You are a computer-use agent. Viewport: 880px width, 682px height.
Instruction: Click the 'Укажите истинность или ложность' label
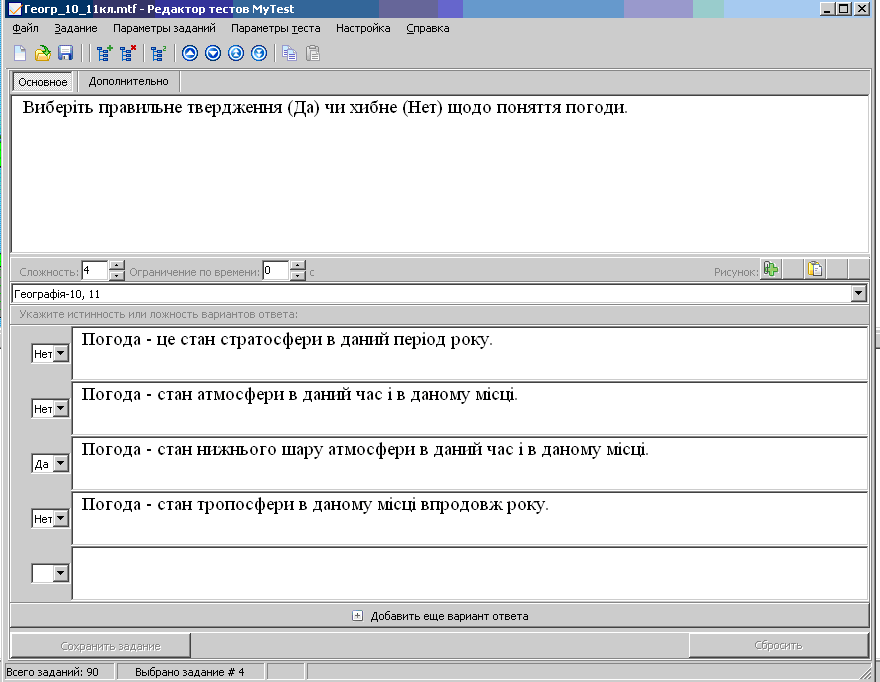pyautogui.click(x=158, y=314)
